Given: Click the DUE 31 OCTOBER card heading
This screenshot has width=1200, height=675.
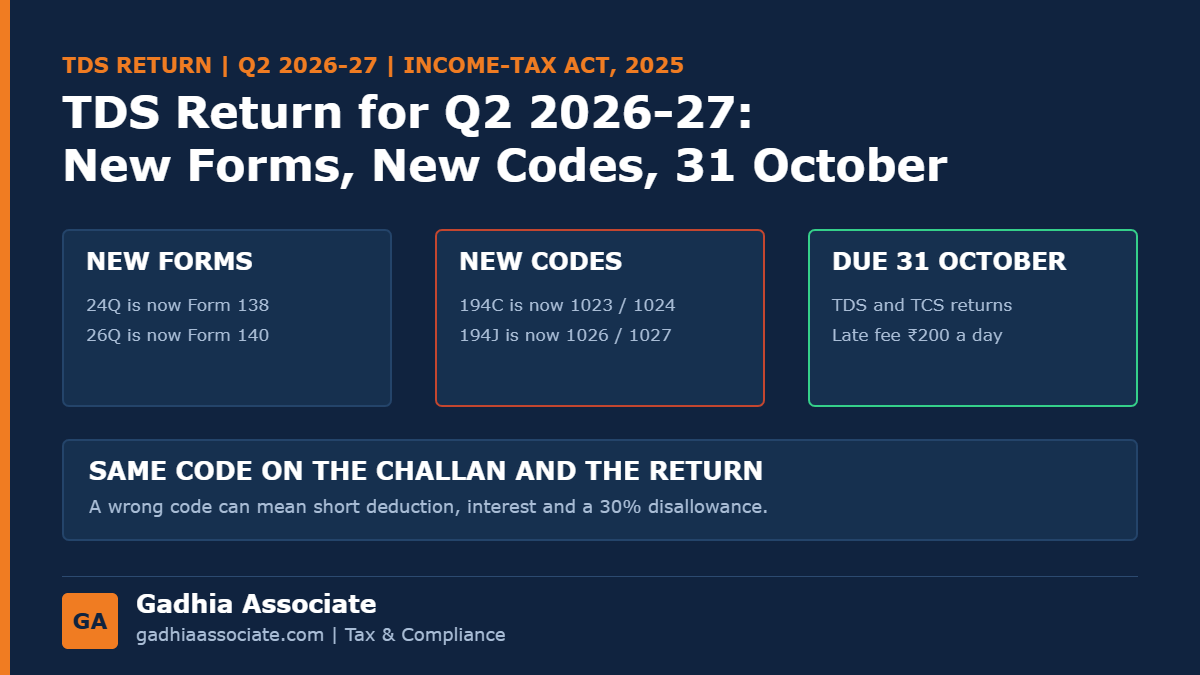Looking at the screenshot, I should pyautogui.click(x=949, y=262).
